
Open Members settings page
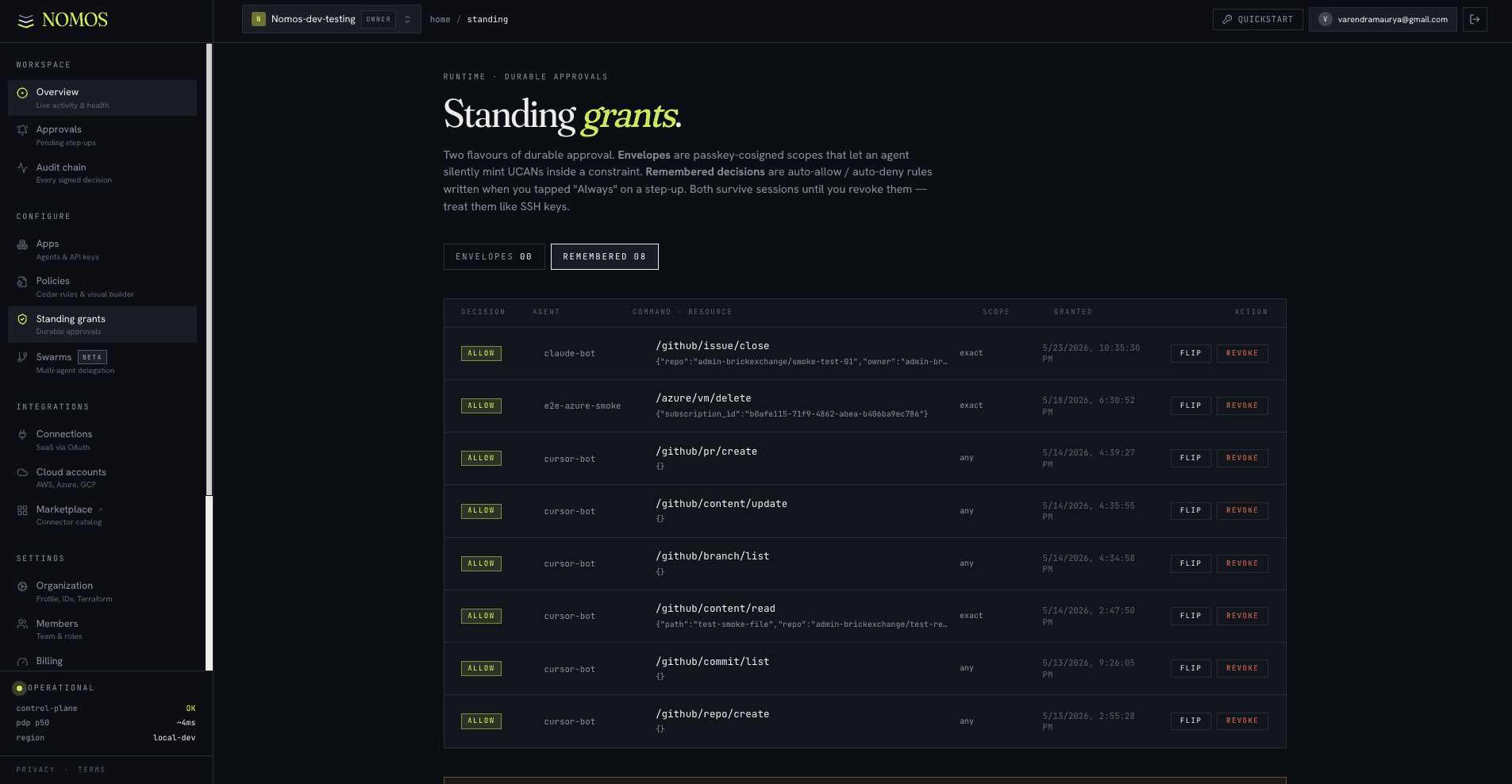102,629
